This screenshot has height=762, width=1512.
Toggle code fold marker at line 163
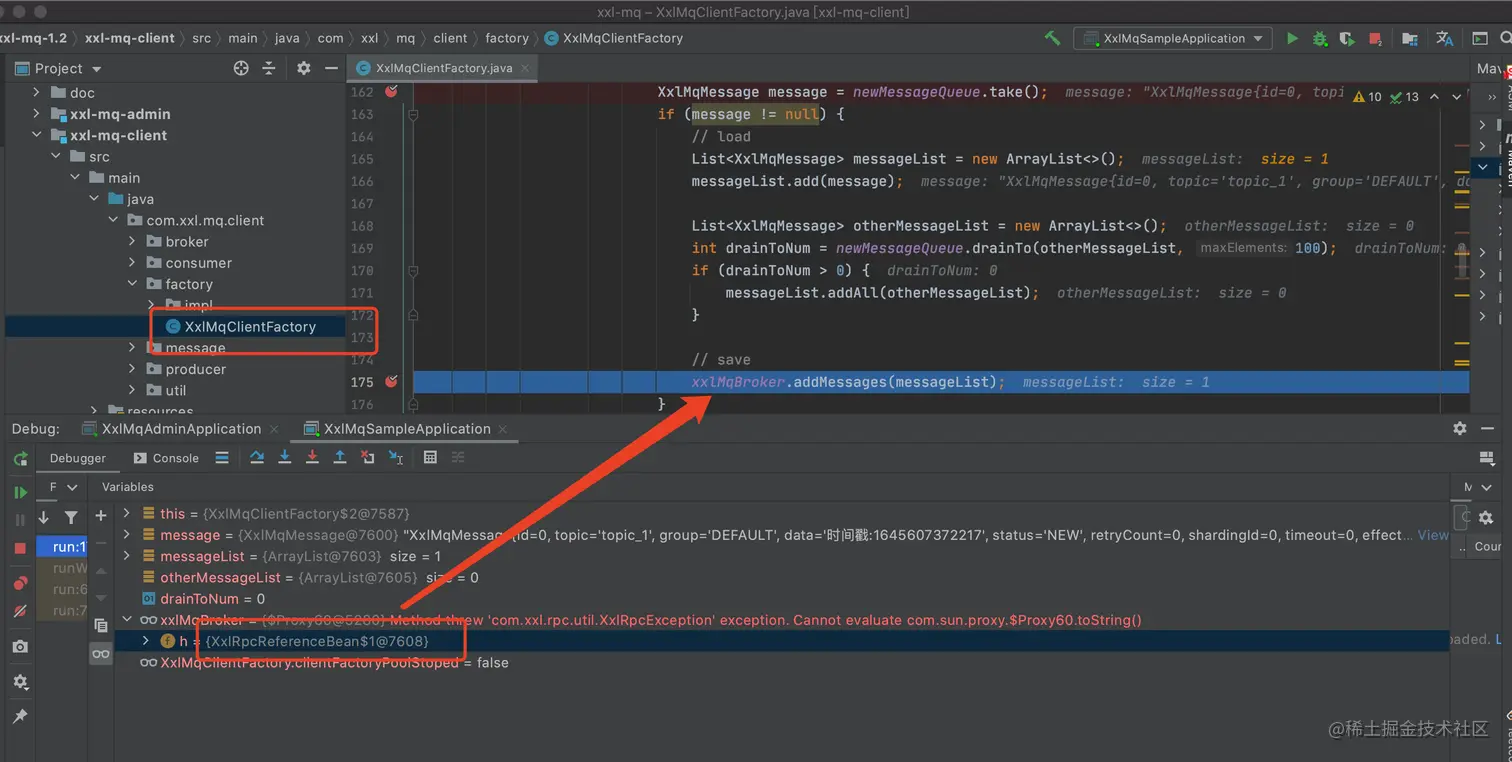point(413,114)
